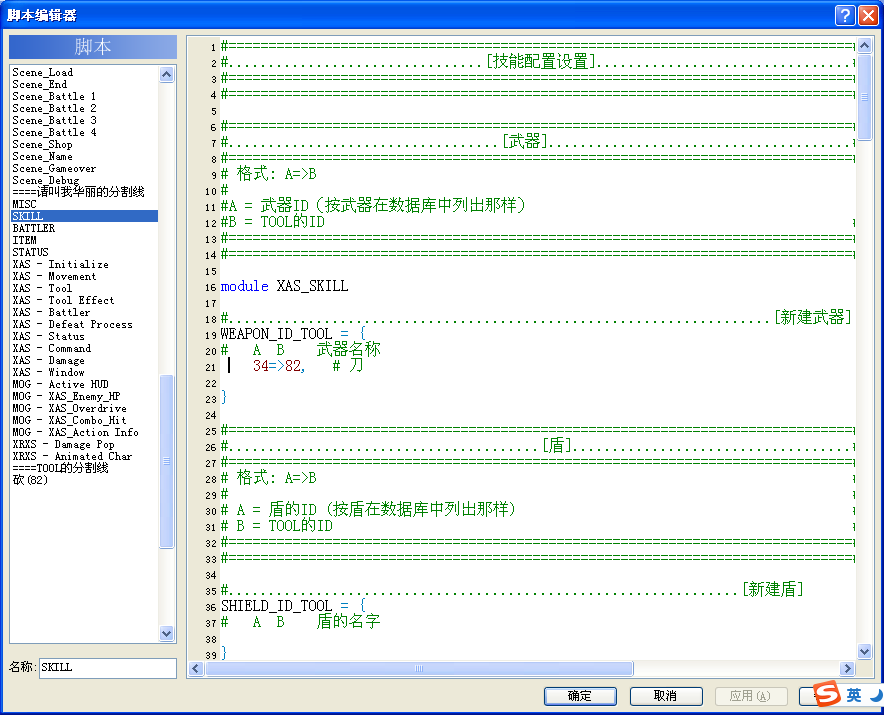The image size is (884, 715).
Task: Click the code editor horizontal scrollbar thumb
Action: 419,669
